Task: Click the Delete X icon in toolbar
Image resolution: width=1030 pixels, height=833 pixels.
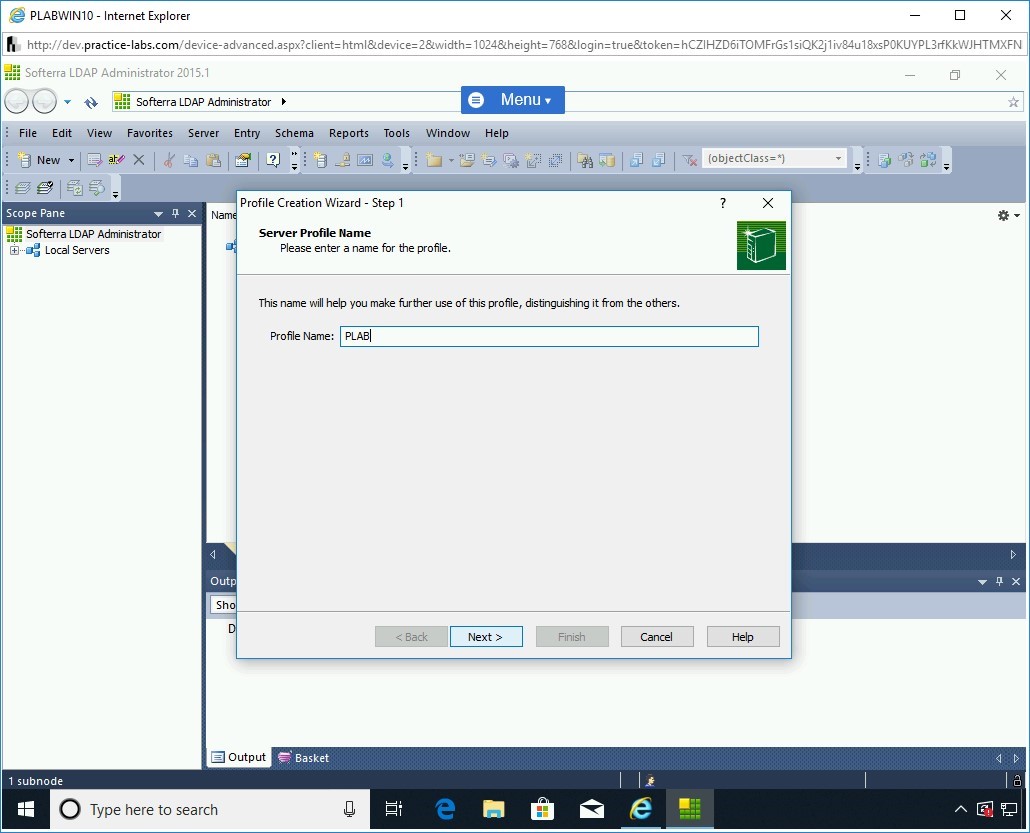Action: (x=139, y=160)
